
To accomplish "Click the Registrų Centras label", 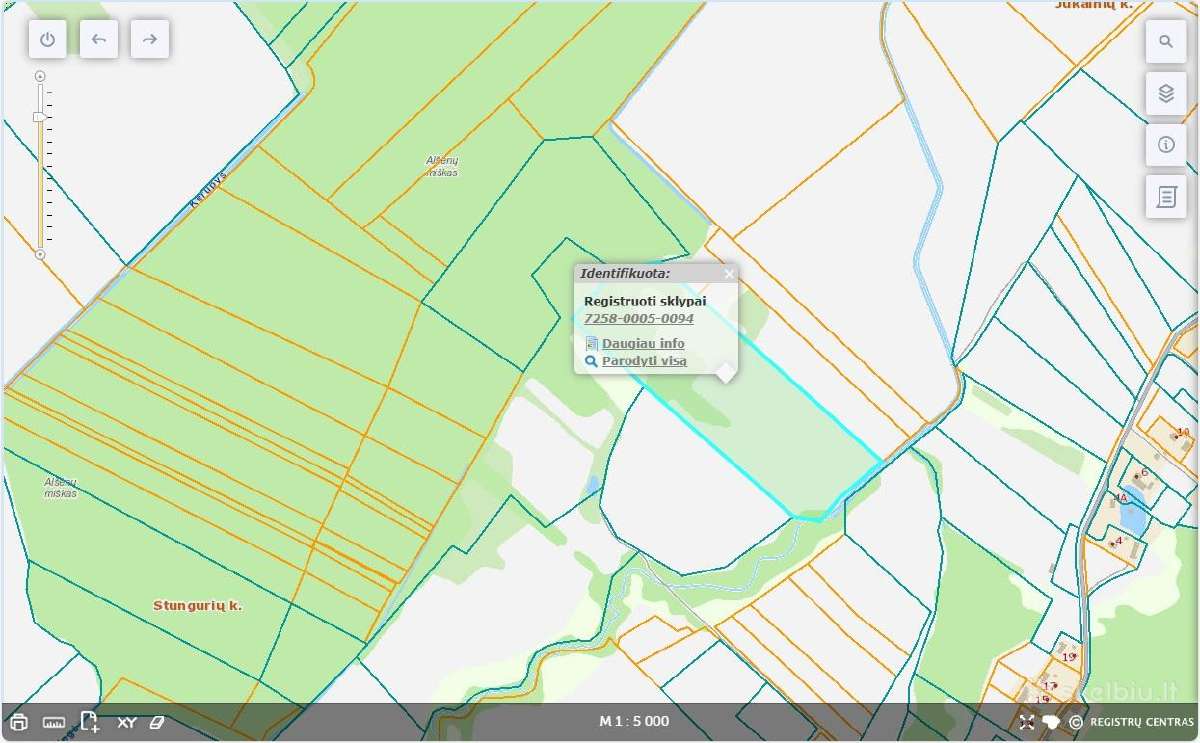I will point(1142,722).
